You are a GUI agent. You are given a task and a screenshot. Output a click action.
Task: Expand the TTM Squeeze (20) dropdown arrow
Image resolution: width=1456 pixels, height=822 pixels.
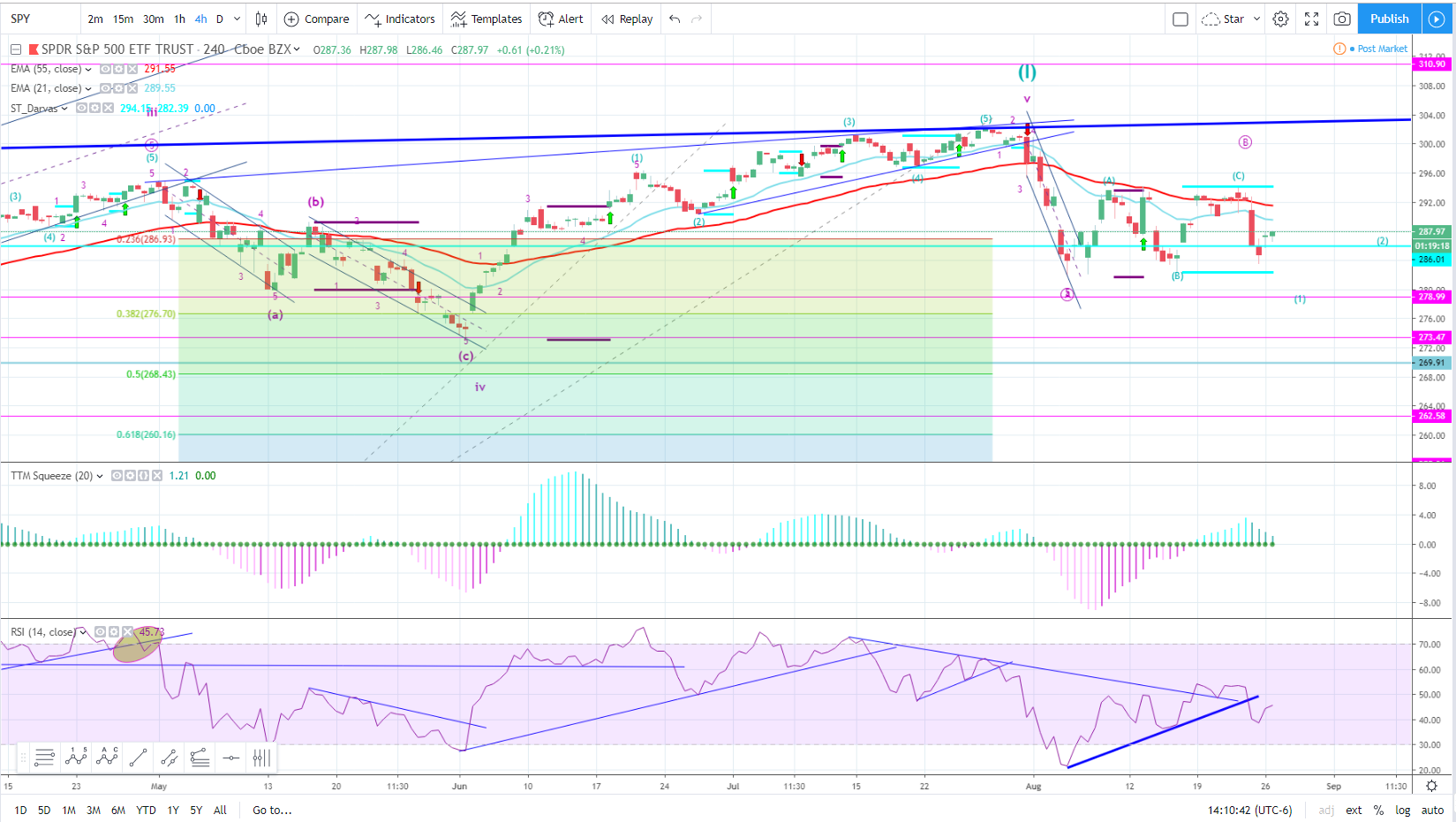(x=100, y=476)
